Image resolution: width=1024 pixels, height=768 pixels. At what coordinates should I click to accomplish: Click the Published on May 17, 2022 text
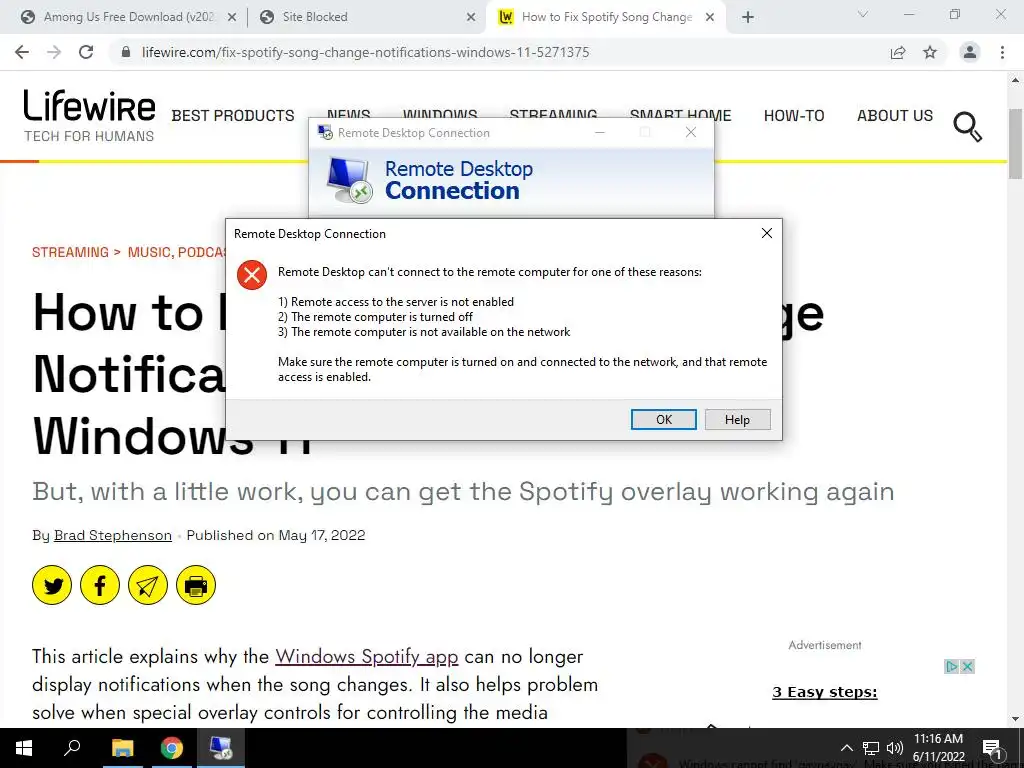pyautogui.click(x=276, y=536)
